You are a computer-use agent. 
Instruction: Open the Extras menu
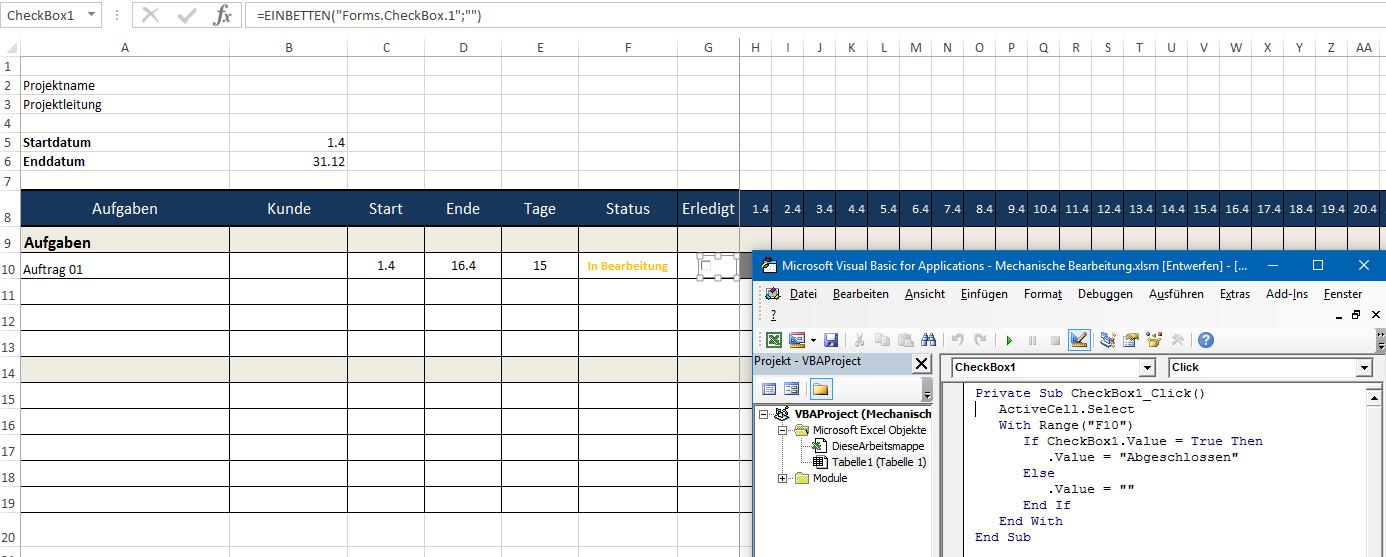[x=1235, y=294]
